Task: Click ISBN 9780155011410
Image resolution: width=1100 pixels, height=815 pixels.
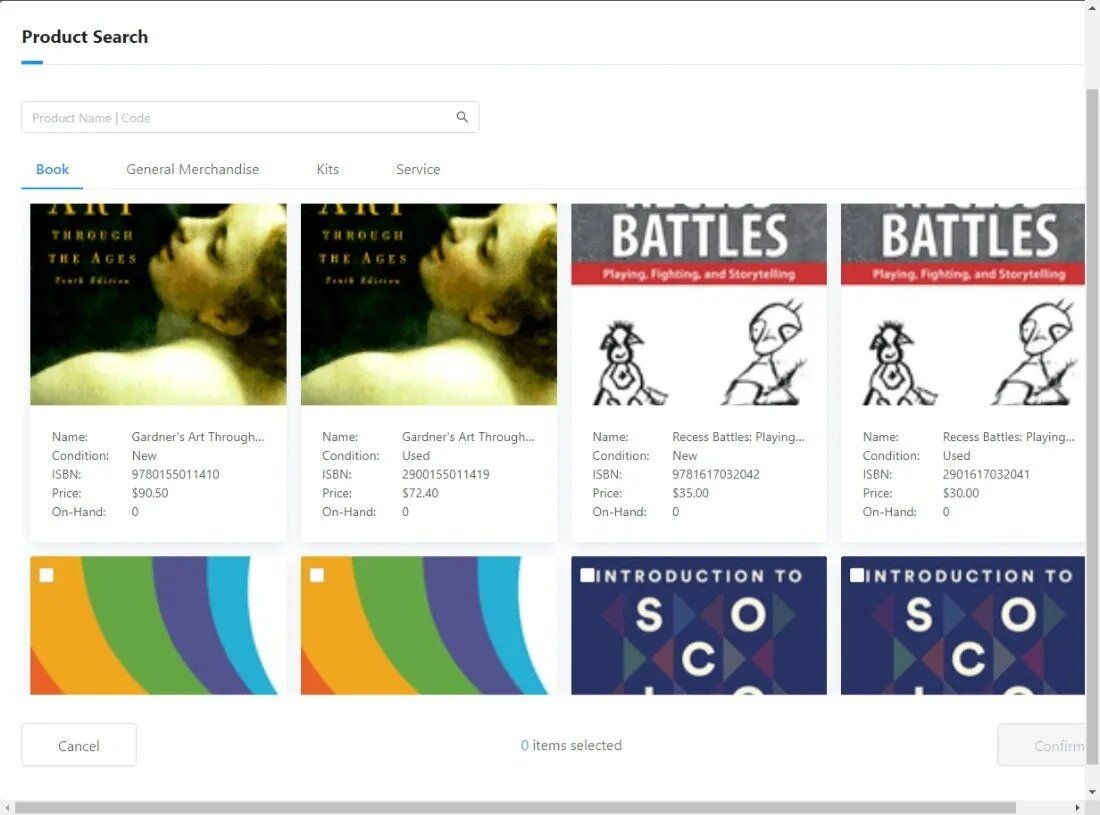Action: click(x=175, y=474)
